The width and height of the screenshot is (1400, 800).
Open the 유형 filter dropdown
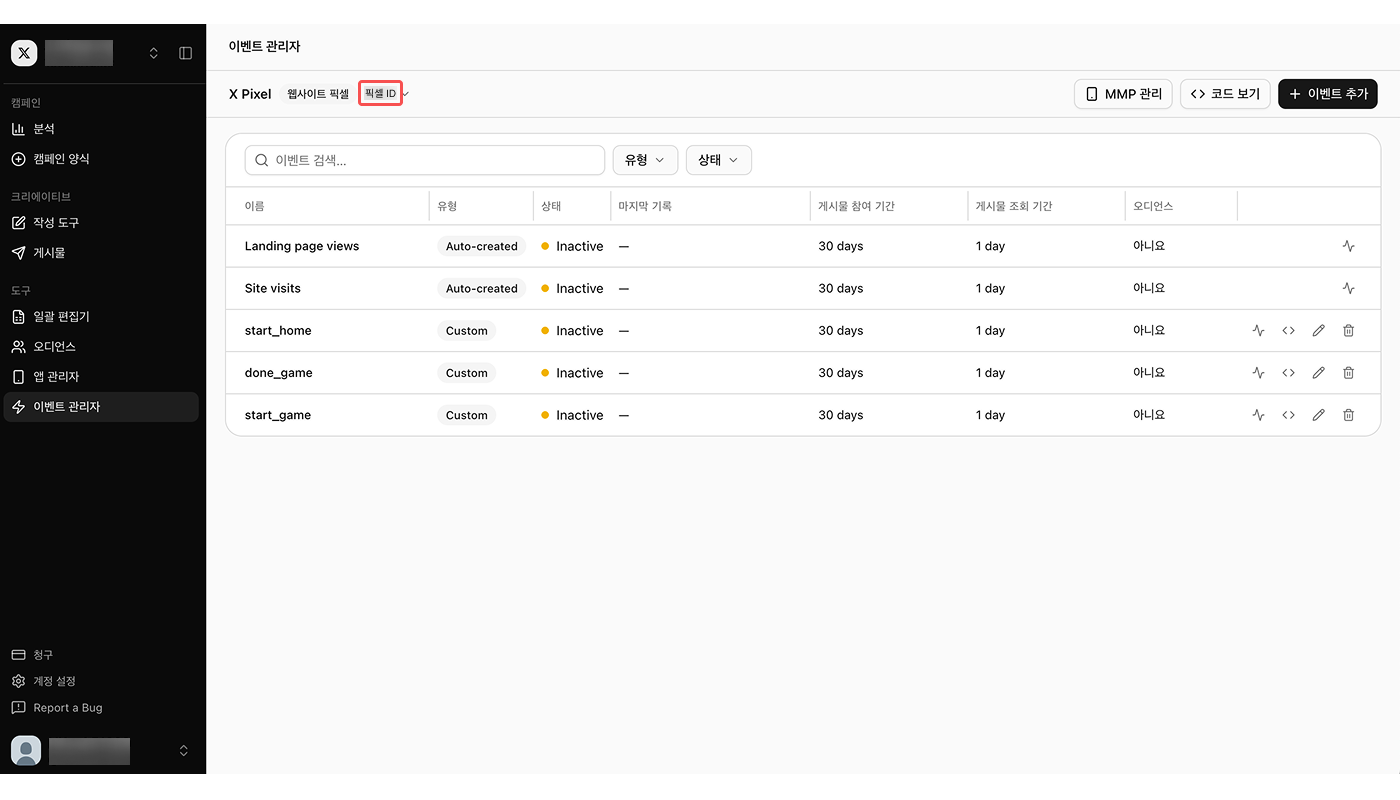(645, 160)
